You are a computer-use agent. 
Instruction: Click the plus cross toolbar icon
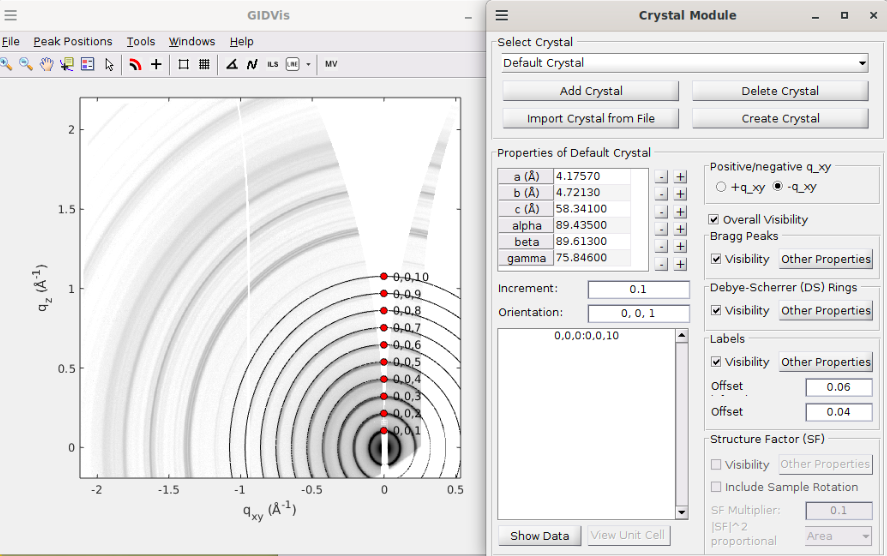[x=156, y=64]
